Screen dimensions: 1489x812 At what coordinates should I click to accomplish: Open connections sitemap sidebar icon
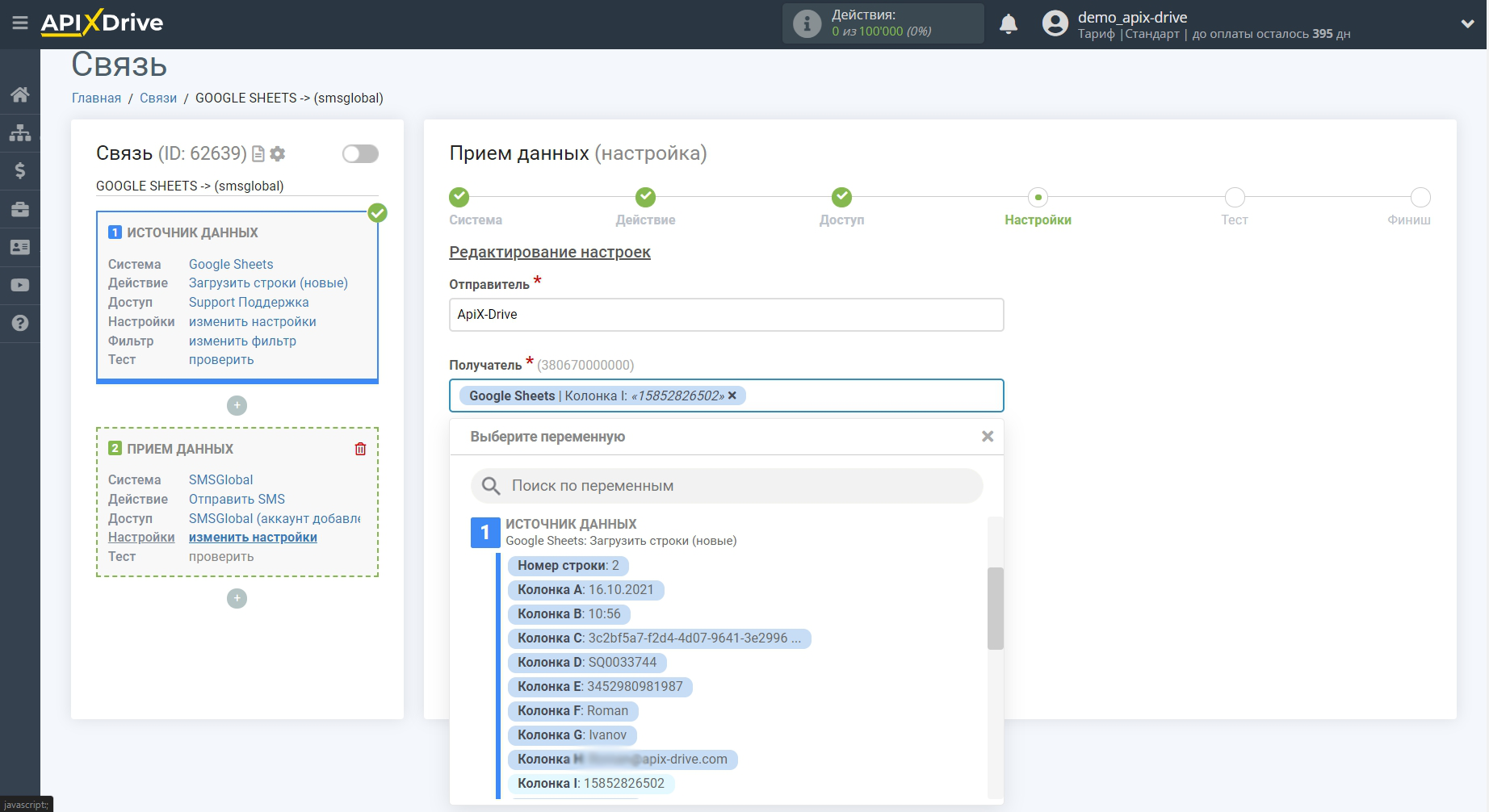pyautogui.click(x=20, y=132)
